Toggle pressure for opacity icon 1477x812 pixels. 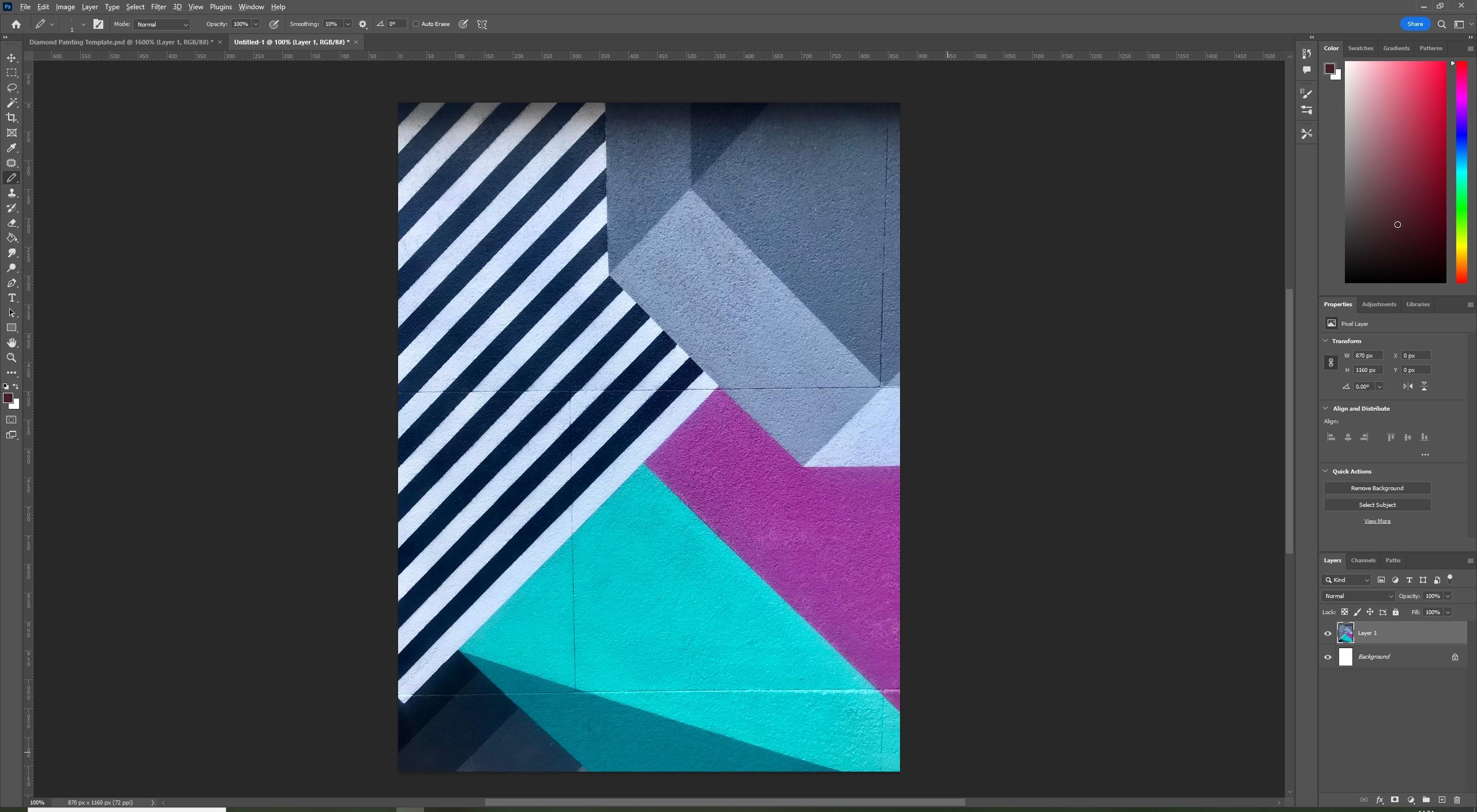[x=274, y=24]
